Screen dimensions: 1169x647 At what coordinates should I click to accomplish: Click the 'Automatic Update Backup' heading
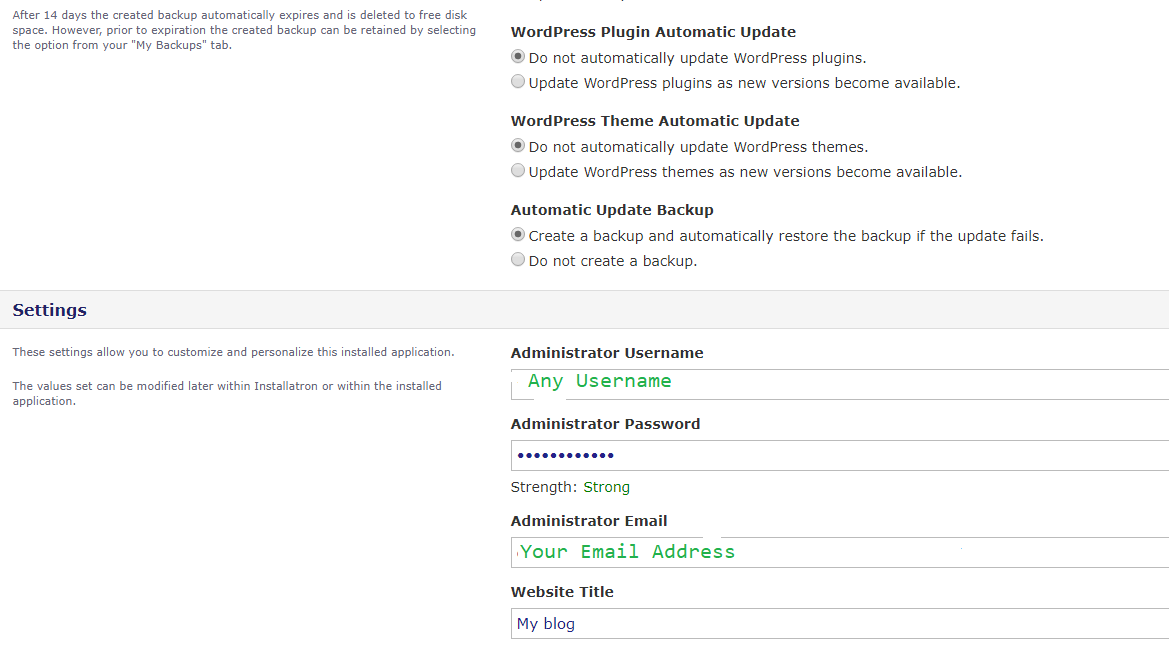pos(614,210)
